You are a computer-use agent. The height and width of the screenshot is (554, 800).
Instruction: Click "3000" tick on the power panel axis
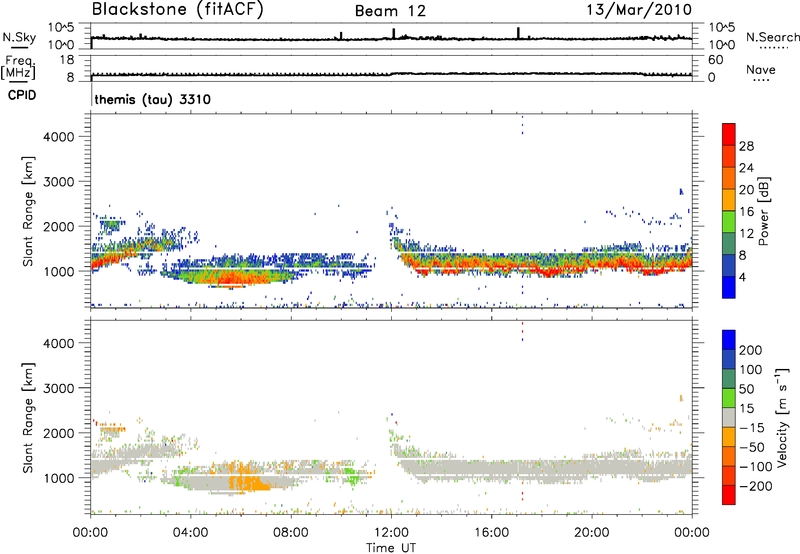tap(58, 182)
